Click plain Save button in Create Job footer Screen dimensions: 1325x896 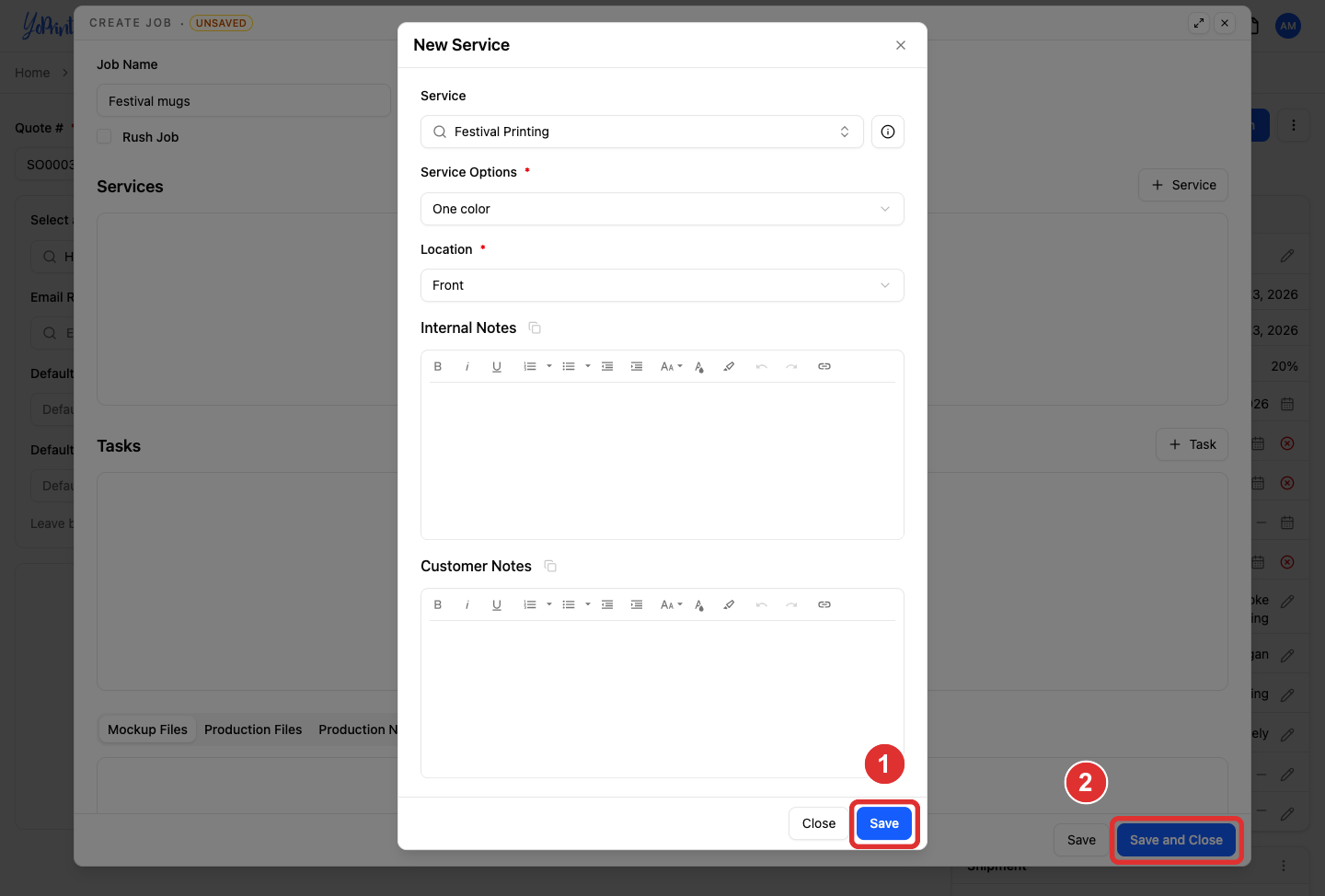[1081, 840]
